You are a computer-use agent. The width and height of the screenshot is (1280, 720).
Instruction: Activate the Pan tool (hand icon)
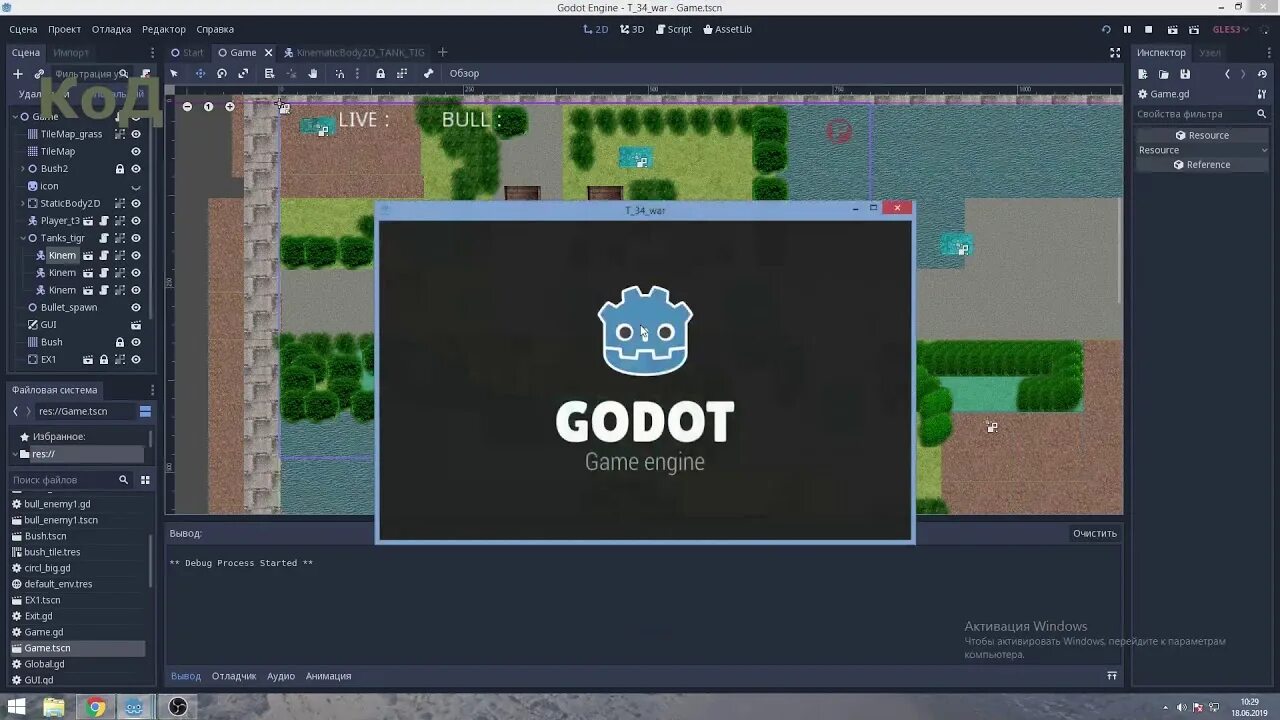(312, 73)
